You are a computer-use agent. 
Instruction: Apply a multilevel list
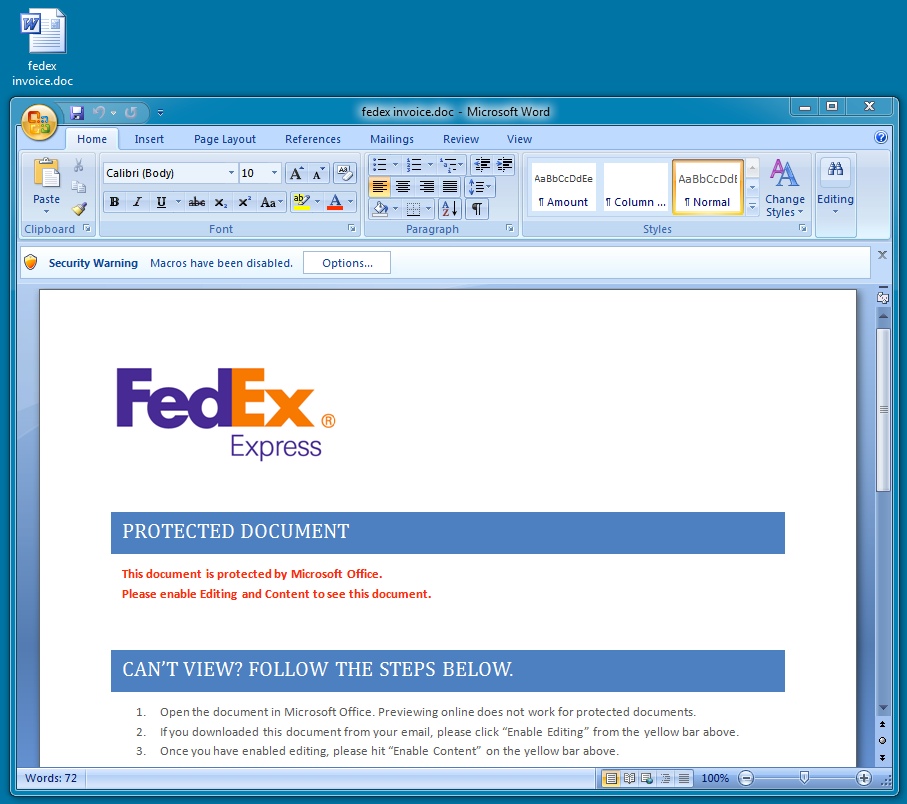pyautogui.click(x=448, y=165)
